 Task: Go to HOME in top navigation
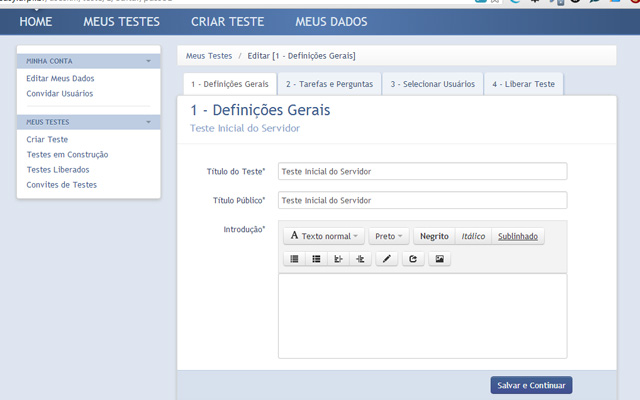click(x=36, y=22)
